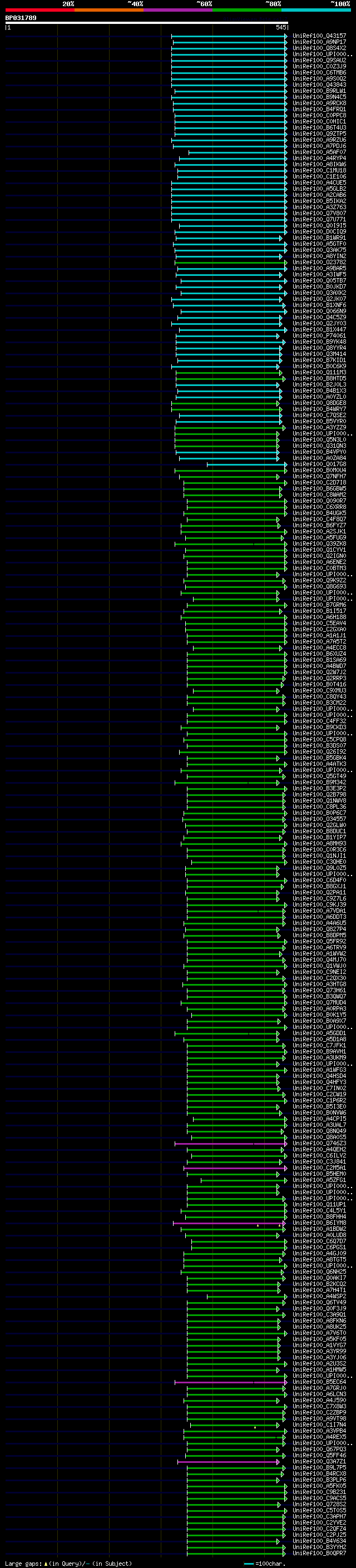Select UniRef100_C6TMB6 hit label
The image size is (356, 1568).
pos(319,72)
